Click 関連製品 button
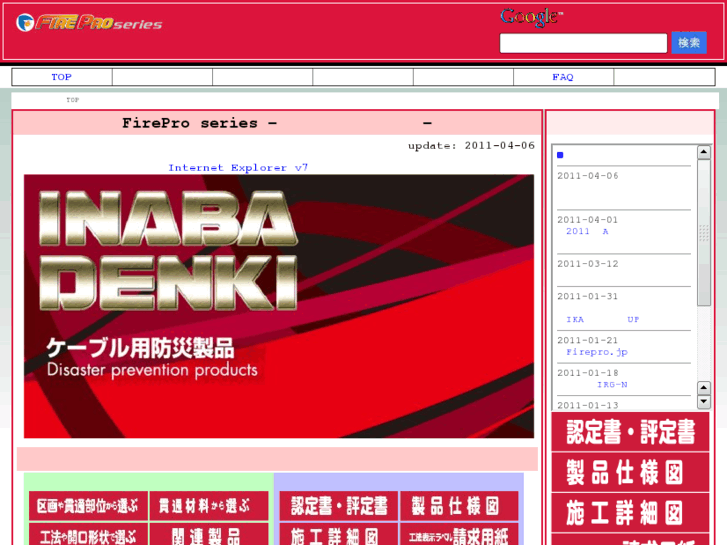The height and width of the screenshot is (545, 727). point(209,534)
